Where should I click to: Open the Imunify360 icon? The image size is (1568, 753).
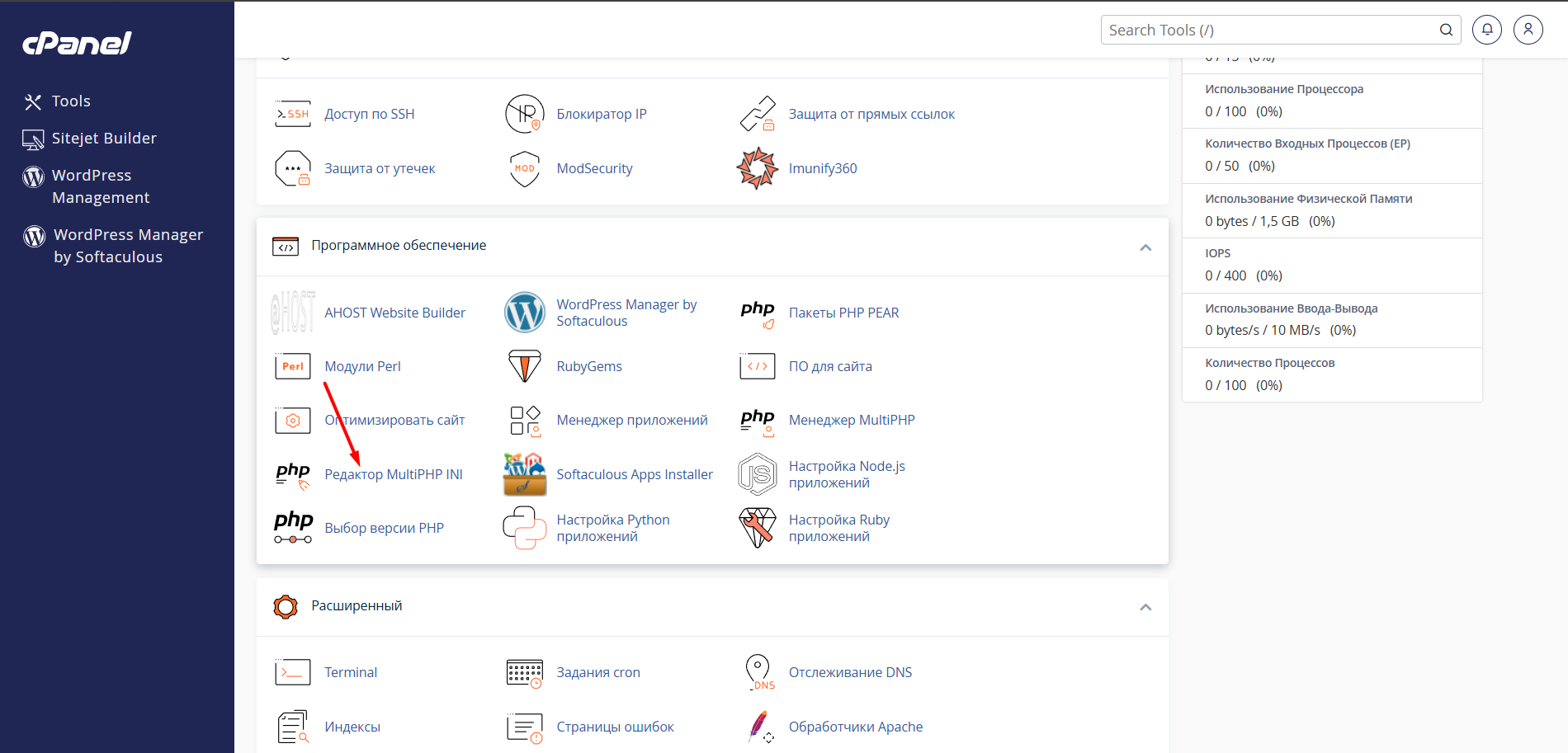[x=758, y=168]
